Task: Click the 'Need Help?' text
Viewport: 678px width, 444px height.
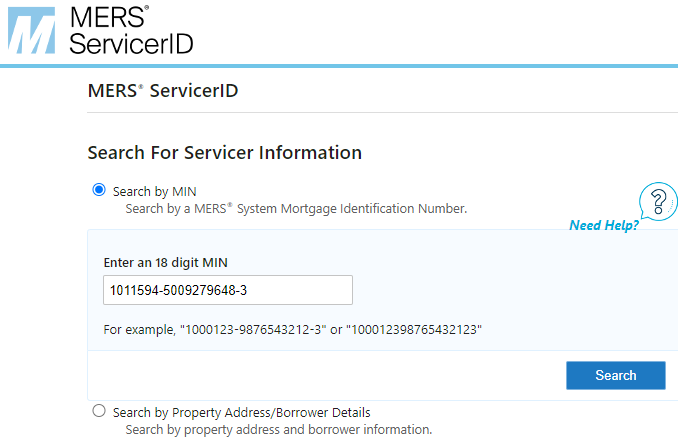Action: point(604,225)
